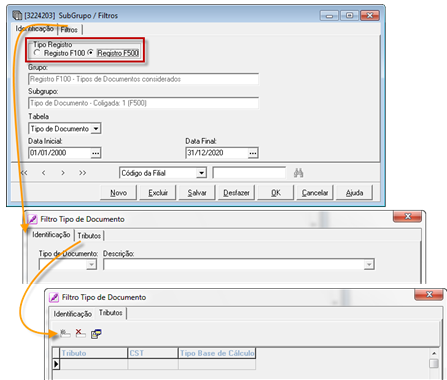Go to the first record arrow

(24, 173)
